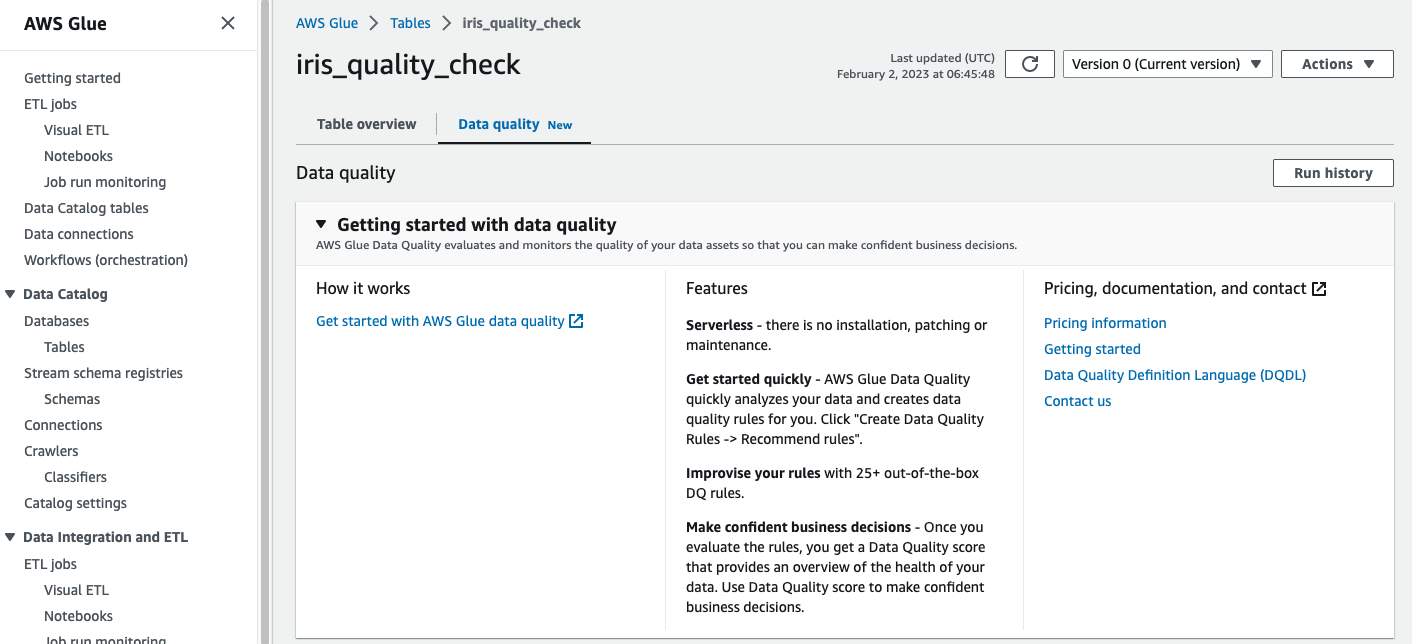
Task: Open Databases from the sidebar
Action: (x=56, y=320)
